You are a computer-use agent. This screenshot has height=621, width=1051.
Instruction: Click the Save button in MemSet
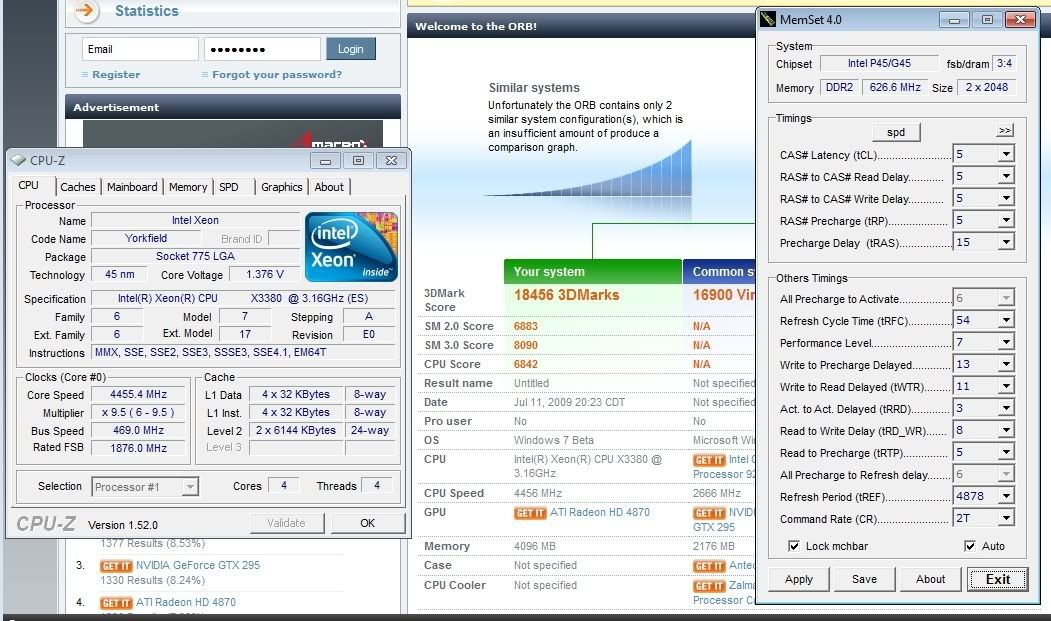864,579
